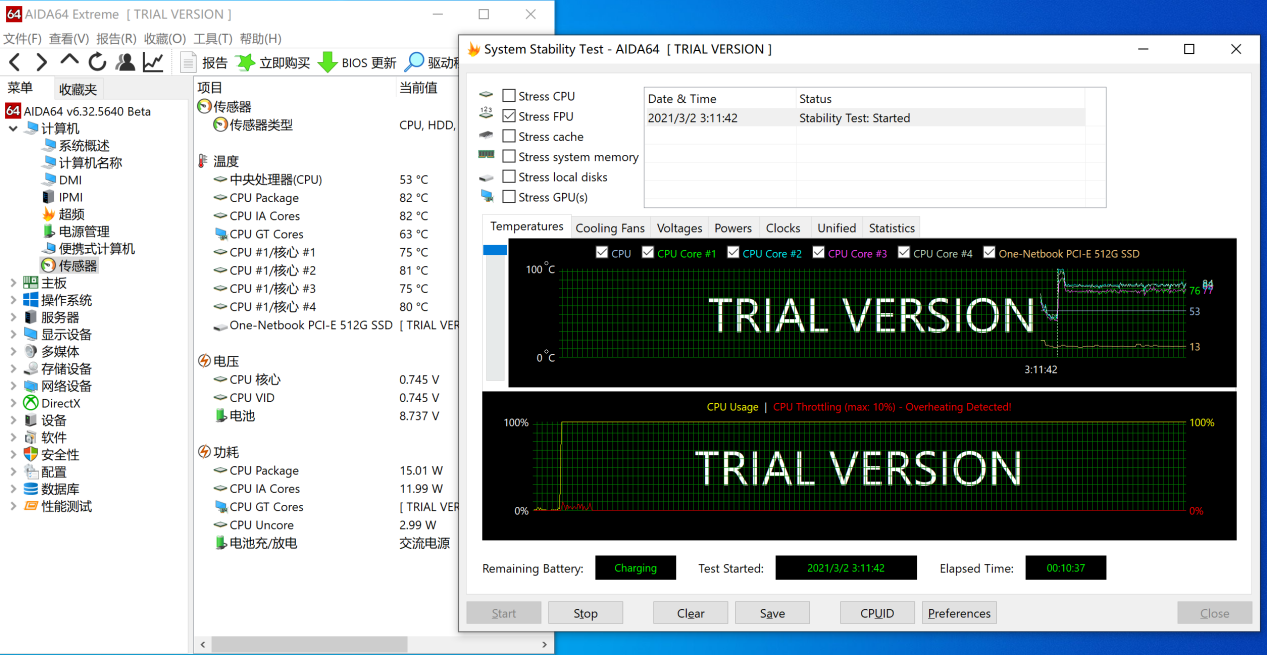
Task: Click the Clear button
Action: point(691,613)
